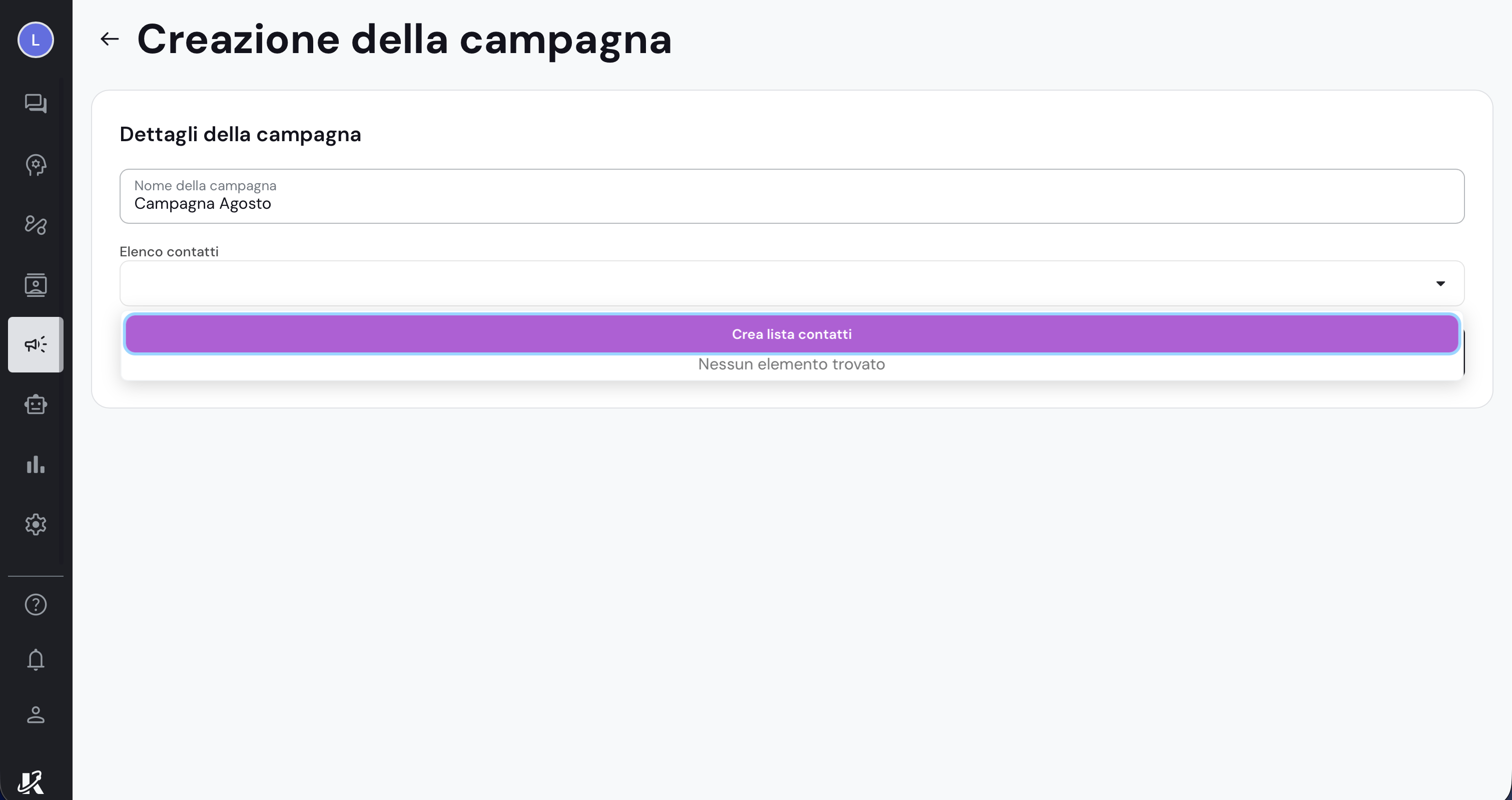Focus the Nome della campagna field
This screenshot has width=1512, height=800.
point(792,196)
